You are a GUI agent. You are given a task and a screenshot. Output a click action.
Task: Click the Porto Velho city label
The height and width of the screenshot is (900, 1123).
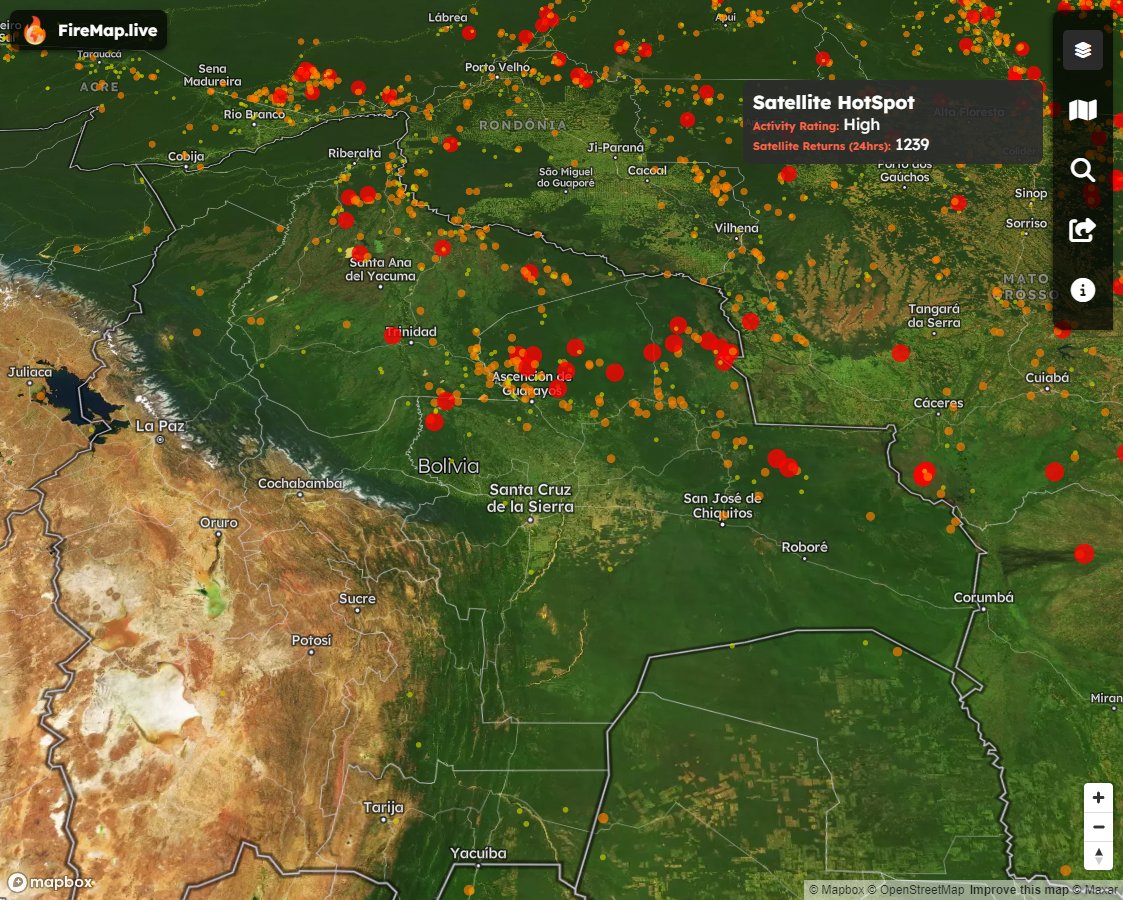[497, 67]
